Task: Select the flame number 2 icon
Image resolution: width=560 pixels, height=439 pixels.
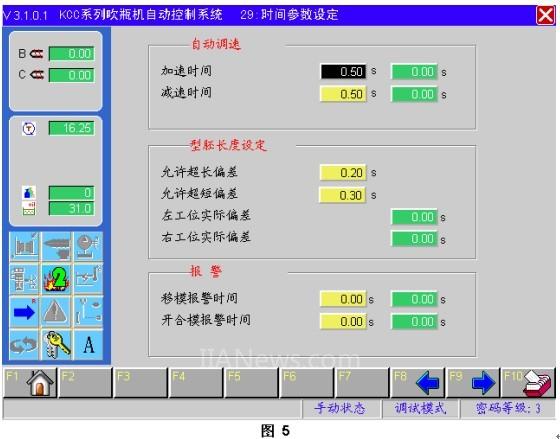Action: click(56, 279)
